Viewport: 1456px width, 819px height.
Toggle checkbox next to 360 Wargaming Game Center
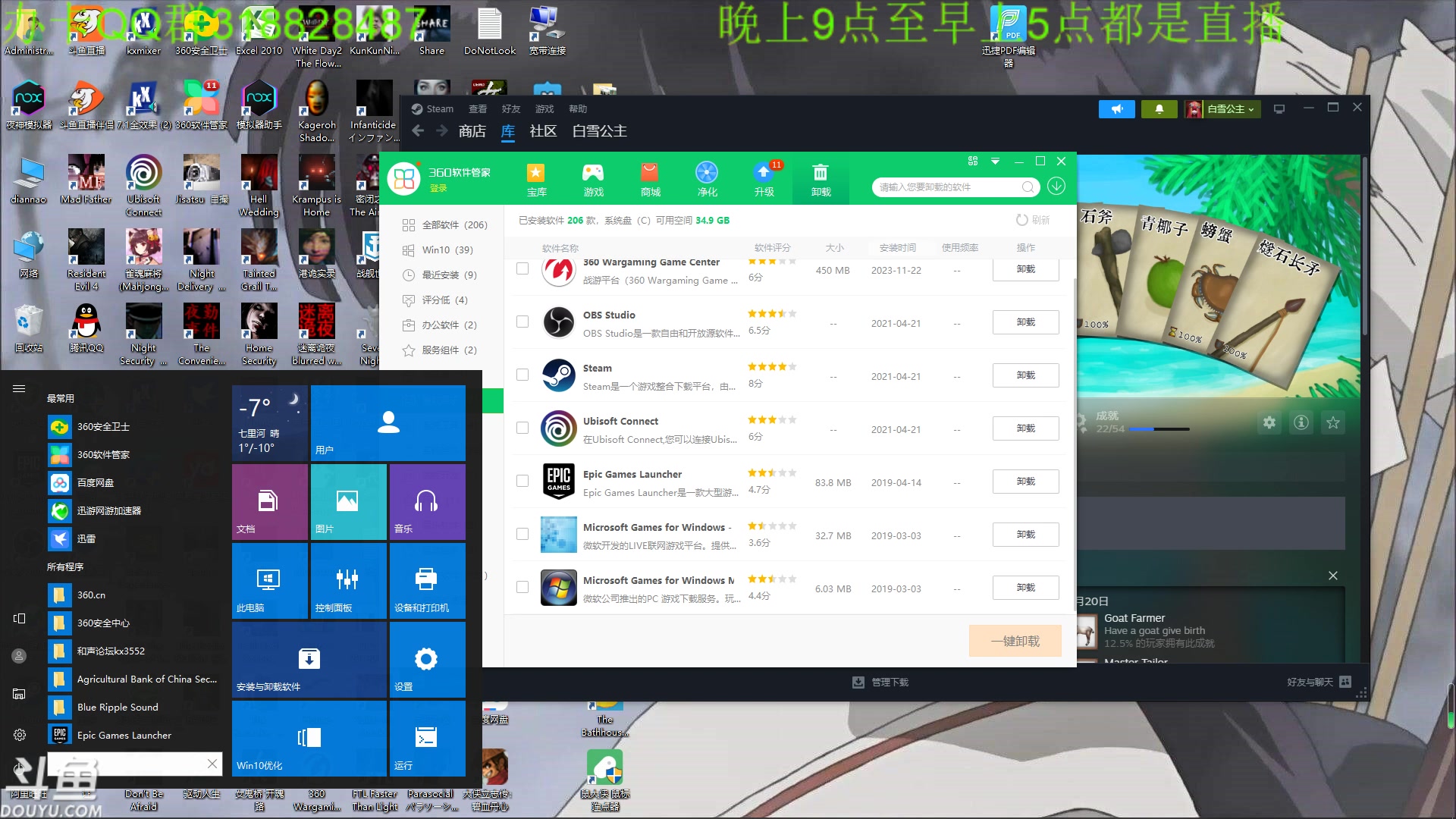pos(521,269)
